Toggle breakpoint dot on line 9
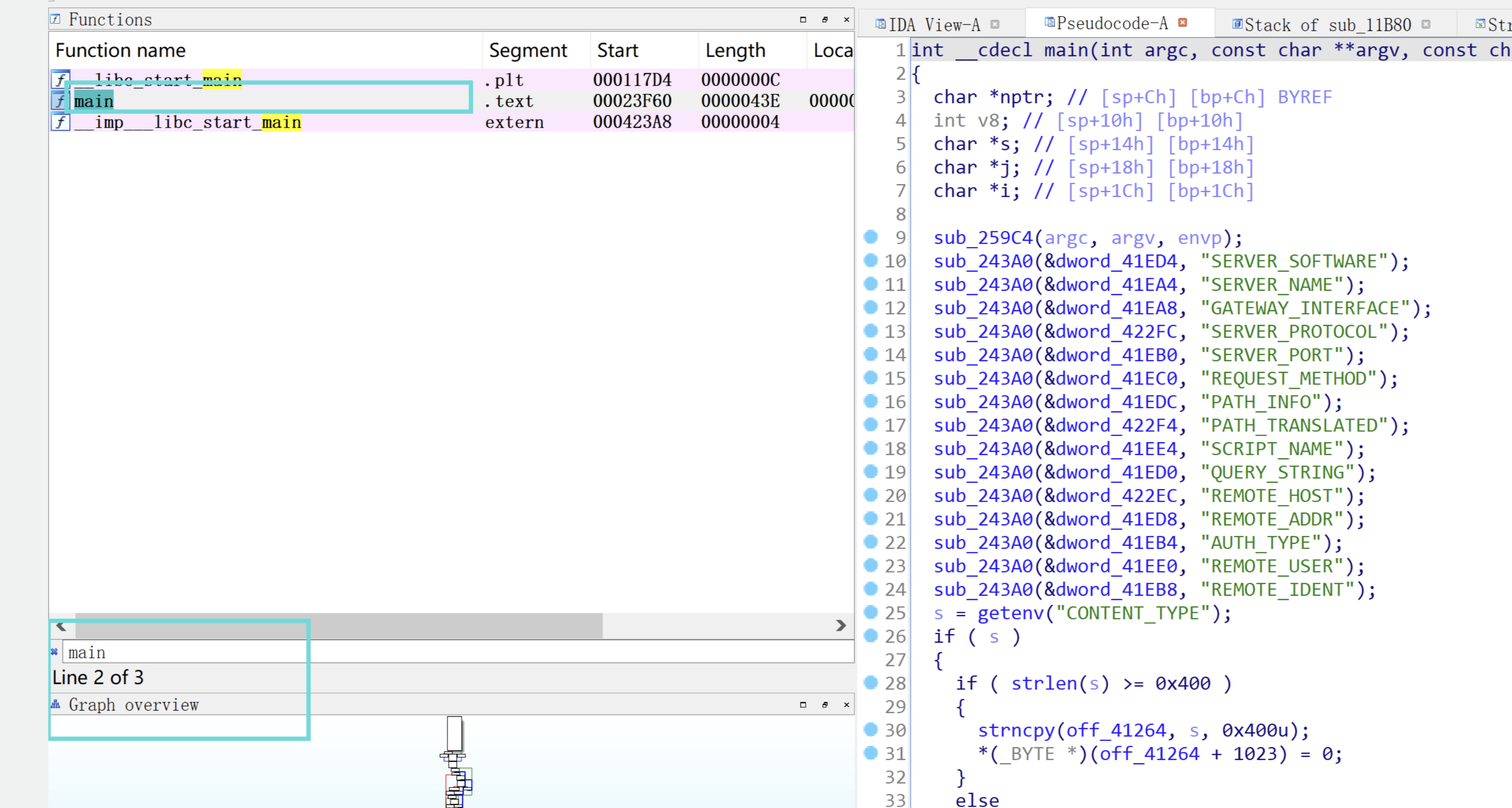This screenshot has height=808, width=1512. (871, 237)
